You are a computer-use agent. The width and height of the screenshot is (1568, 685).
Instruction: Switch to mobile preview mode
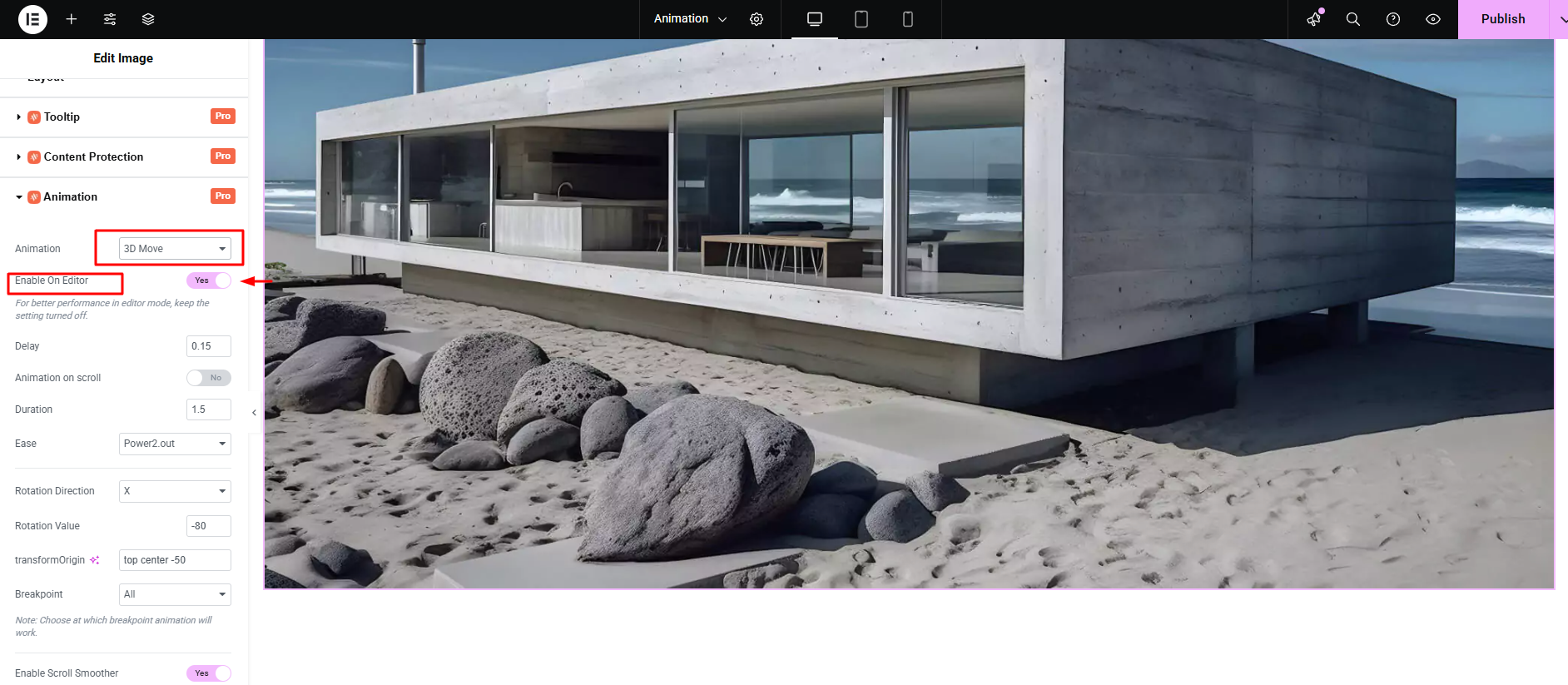click(908, 19)
